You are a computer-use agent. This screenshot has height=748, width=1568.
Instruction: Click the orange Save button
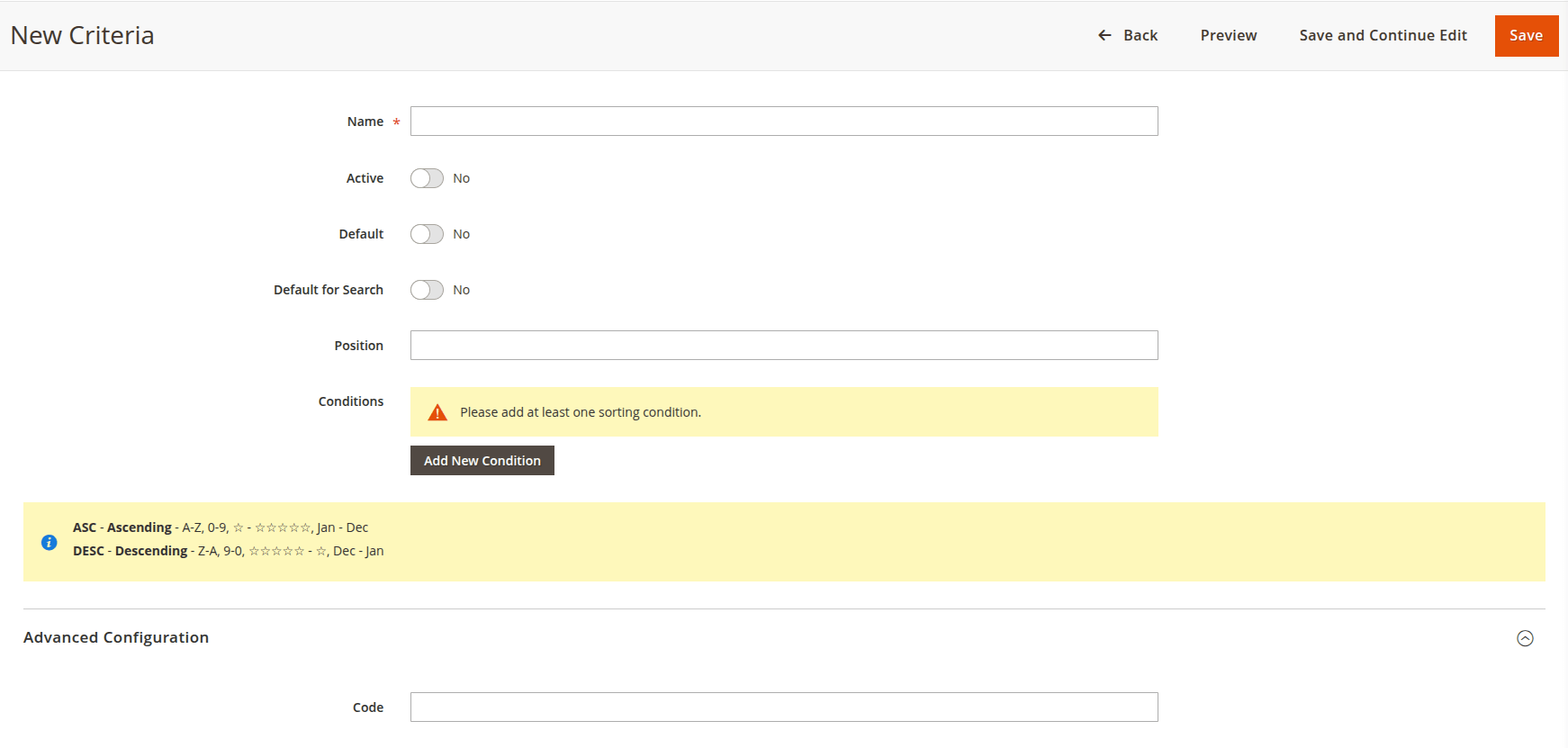point(1526,36)
